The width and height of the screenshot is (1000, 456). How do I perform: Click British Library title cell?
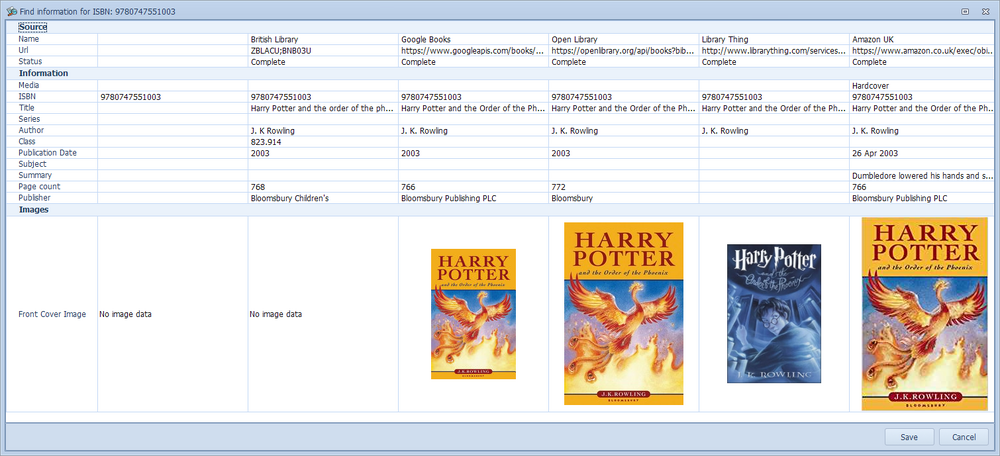(323, 108)
